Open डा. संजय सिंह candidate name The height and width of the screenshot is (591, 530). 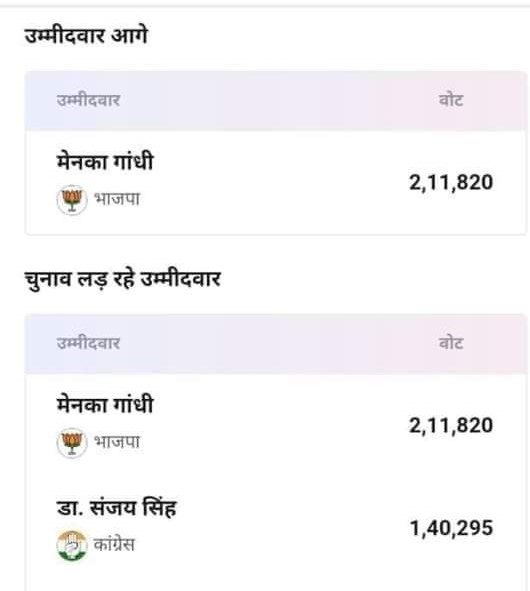point(116,508)
